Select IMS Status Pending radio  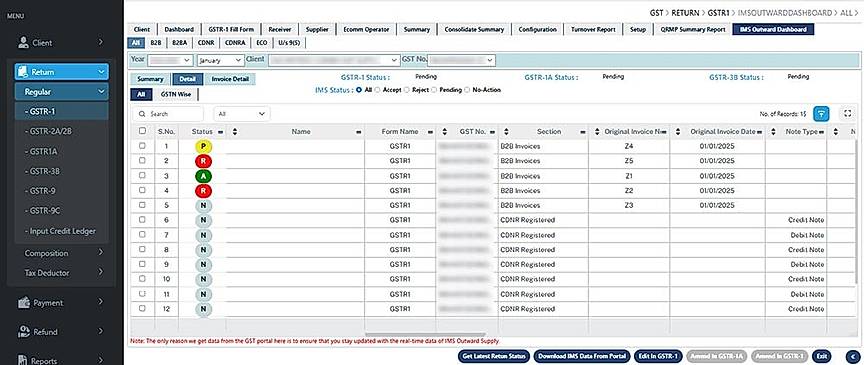(434, 89)
